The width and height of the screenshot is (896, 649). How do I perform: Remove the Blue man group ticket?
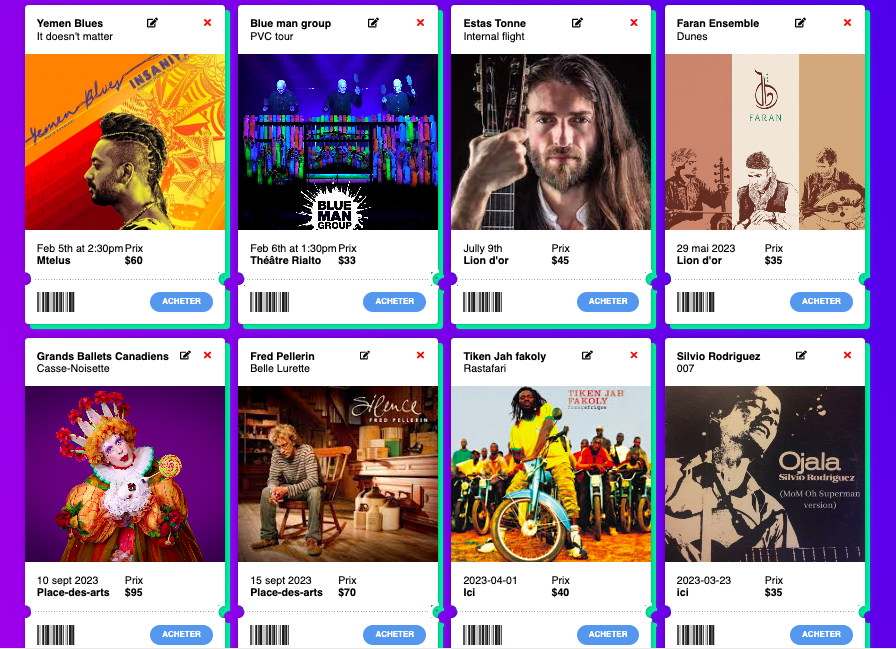click(421, 23)
